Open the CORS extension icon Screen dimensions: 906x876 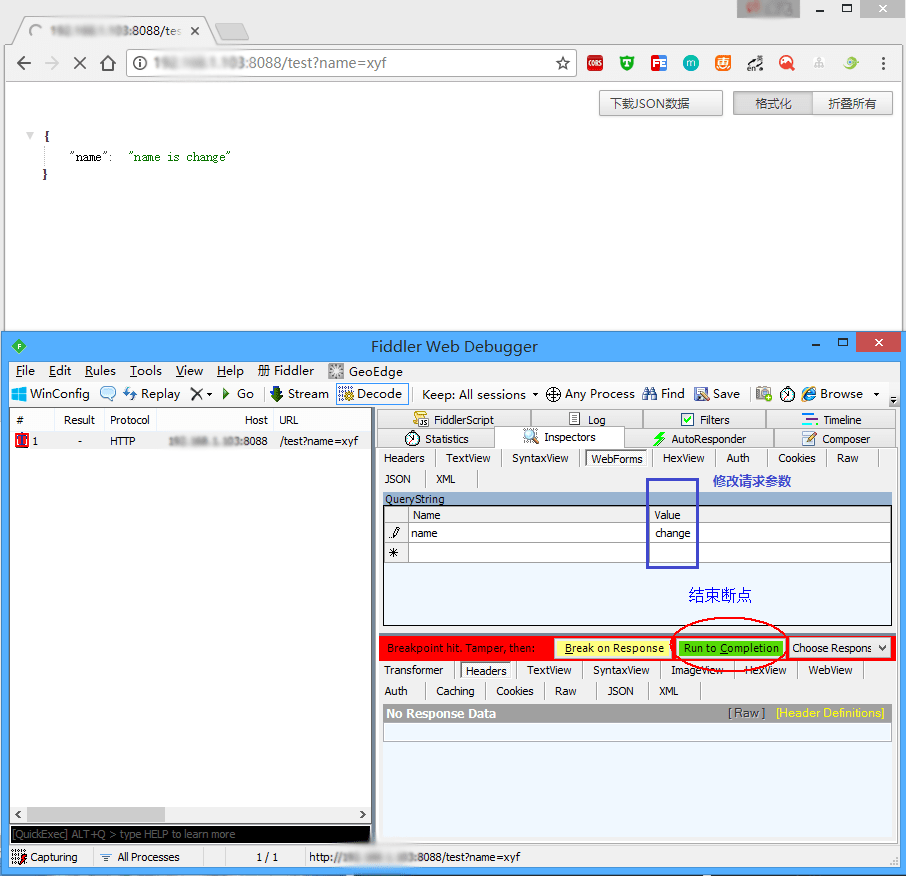pos(595,63)
